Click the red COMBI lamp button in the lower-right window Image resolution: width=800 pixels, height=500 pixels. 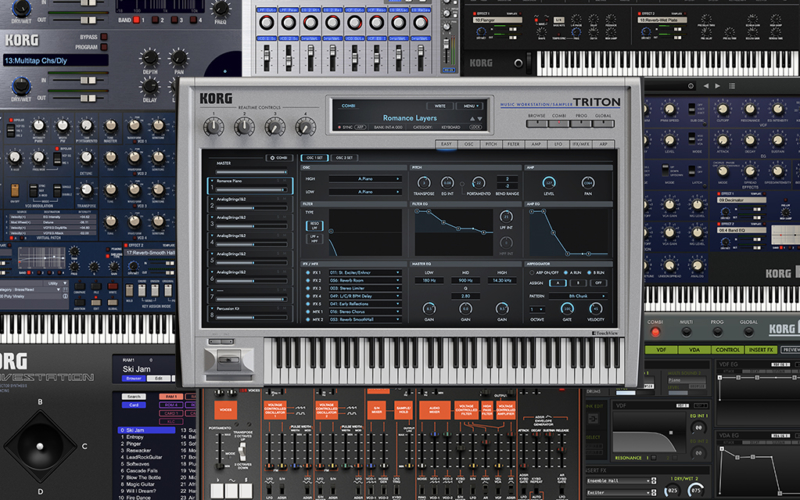point(655,333)
